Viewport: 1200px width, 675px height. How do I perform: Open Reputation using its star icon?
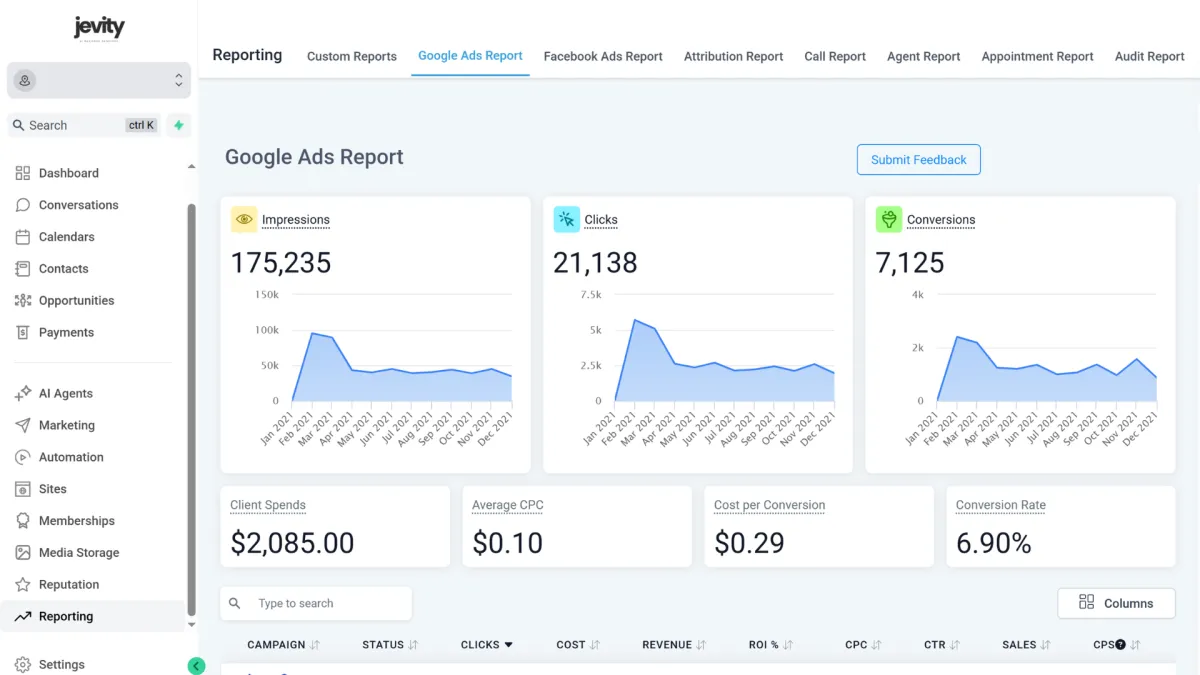(x=22, y=584)
